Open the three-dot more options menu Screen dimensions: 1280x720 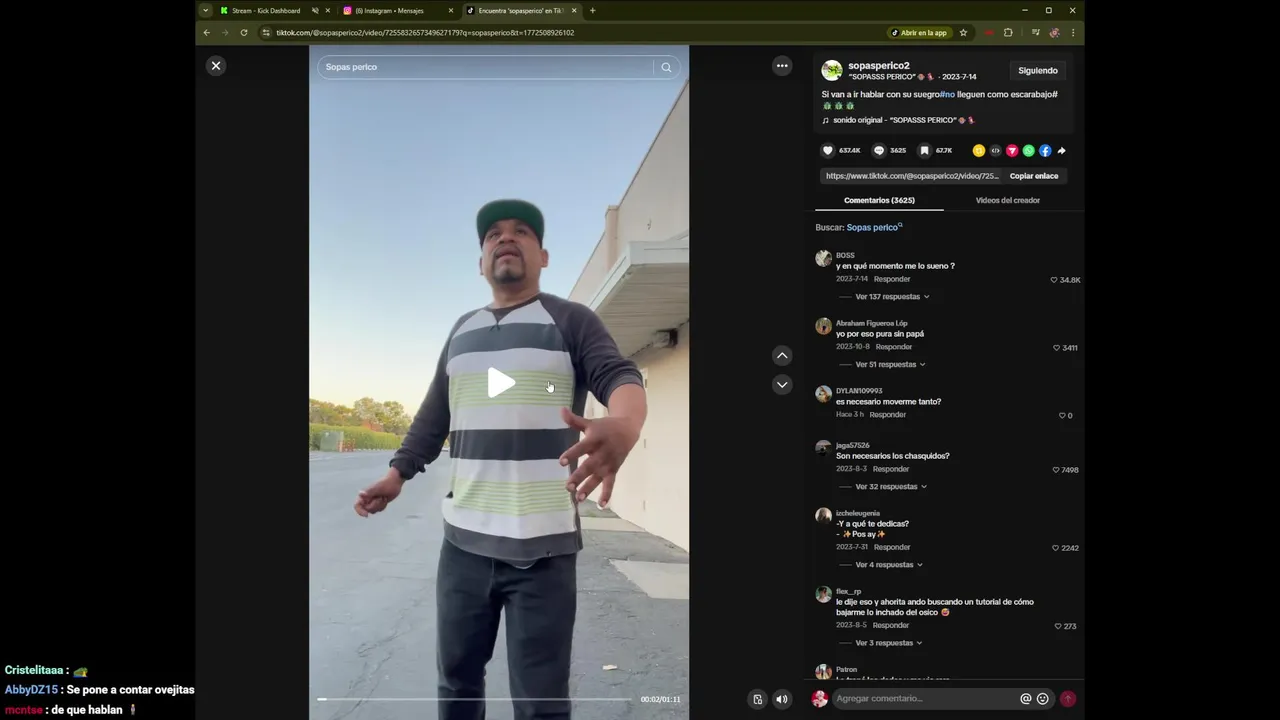(x=782, y=66)
